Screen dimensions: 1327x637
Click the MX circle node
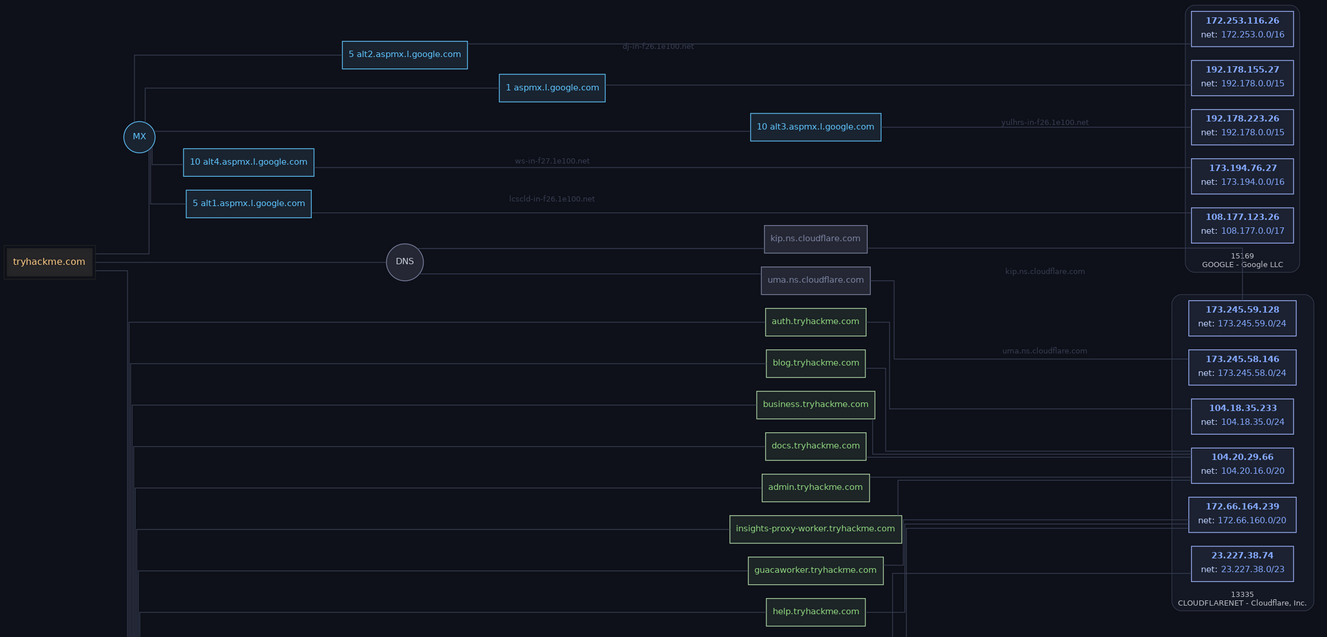pos(139,137)
